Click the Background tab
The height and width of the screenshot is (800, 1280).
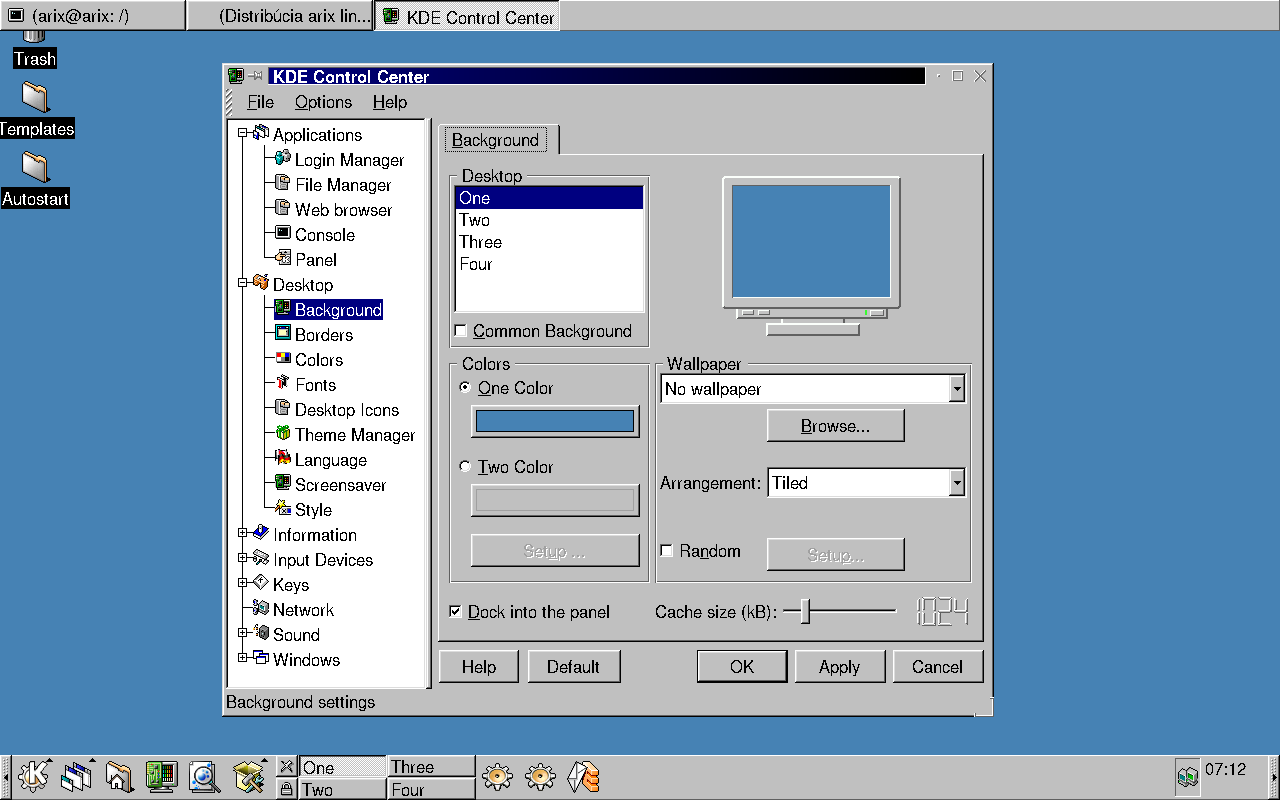click(500, 140)
